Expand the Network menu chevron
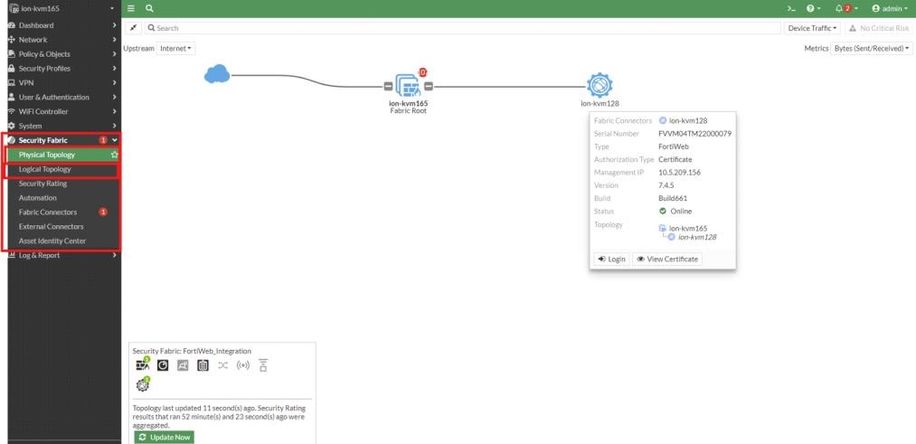Screen dimensions: 916x444 tap(114, 40)
